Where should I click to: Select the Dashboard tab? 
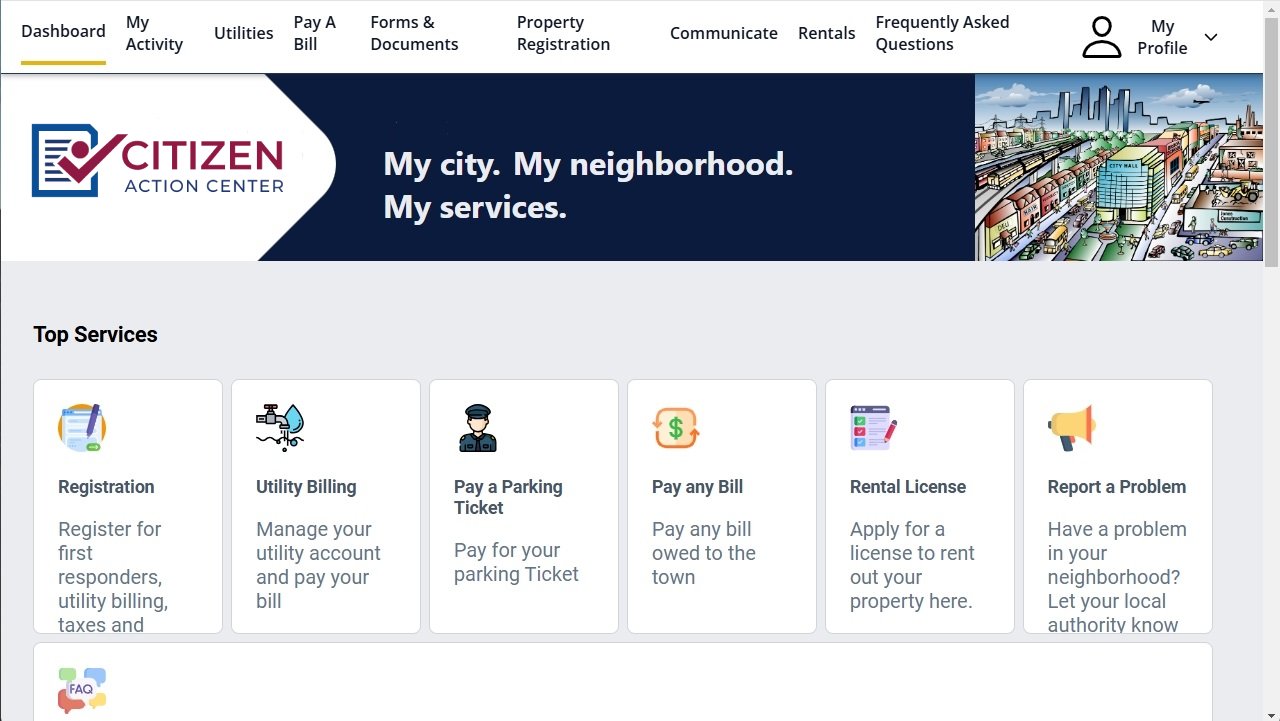click(x=63, y=31)
